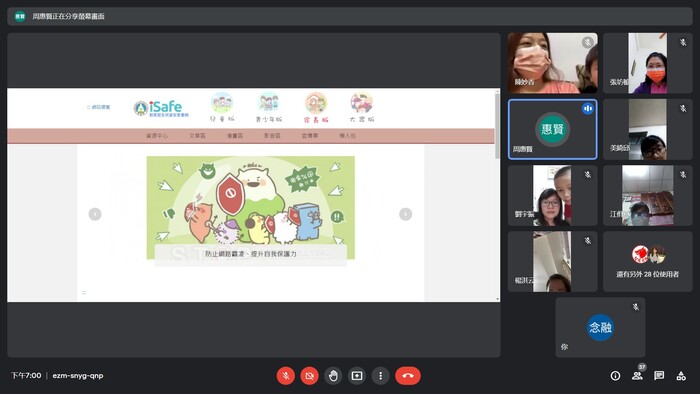Leave the call with red hang-up button

pyautogui.click(x=408, y=376)
